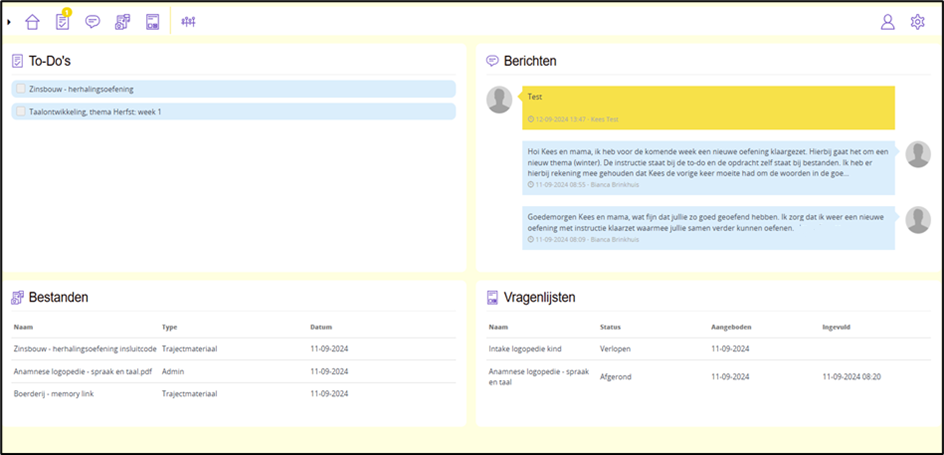
Task: Check the Zinsbouw - herhalingsoefening to-do
Action: pos(21,89)
